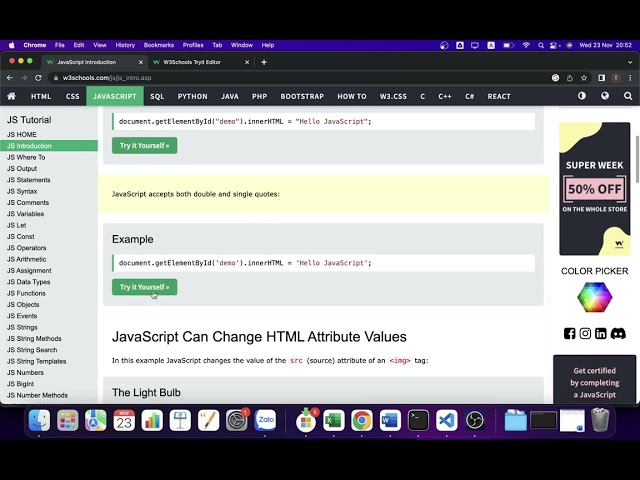Go back with the browser back arrow
The image size is (640, 480).
(10, 78)
